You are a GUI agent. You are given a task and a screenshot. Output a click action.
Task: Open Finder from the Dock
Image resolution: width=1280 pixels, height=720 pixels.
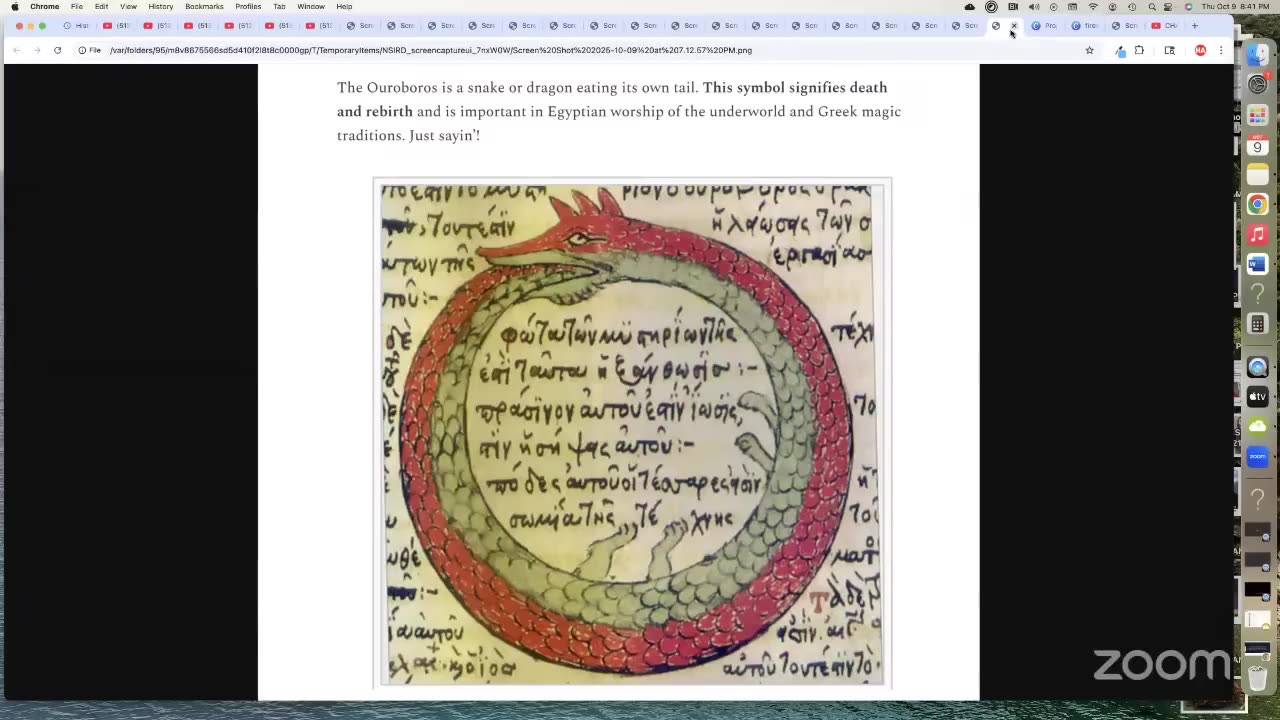click(1258, 56)
